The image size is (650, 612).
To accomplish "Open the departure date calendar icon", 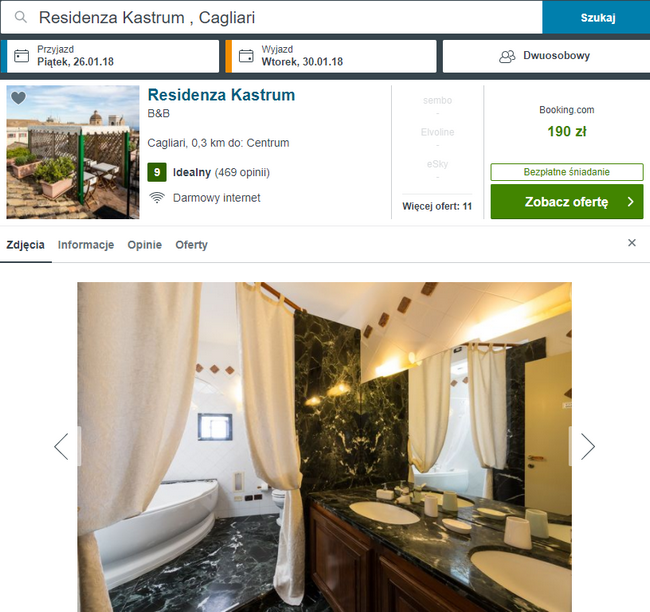I will (246, 56).
